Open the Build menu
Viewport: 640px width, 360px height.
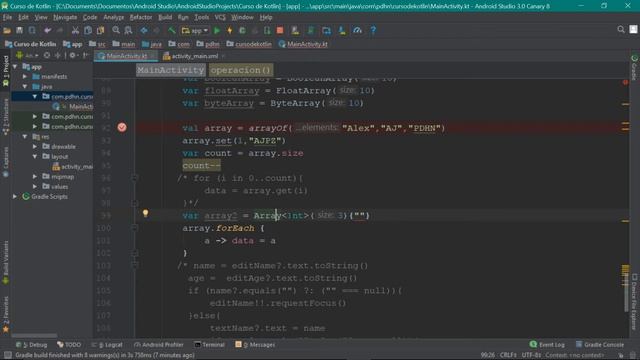click(x=165, y=17)
